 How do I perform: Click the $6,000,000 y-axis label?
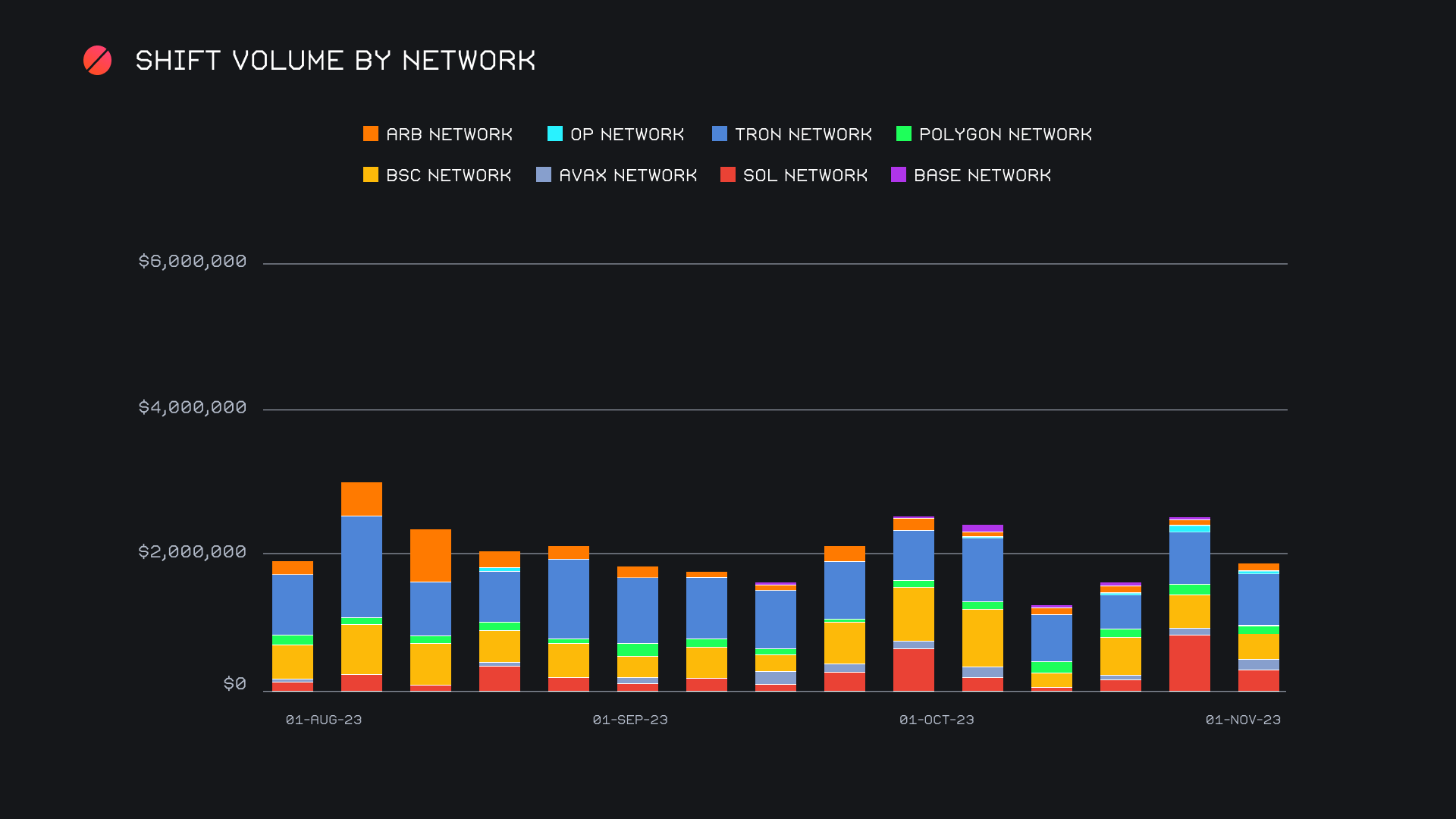193,262
